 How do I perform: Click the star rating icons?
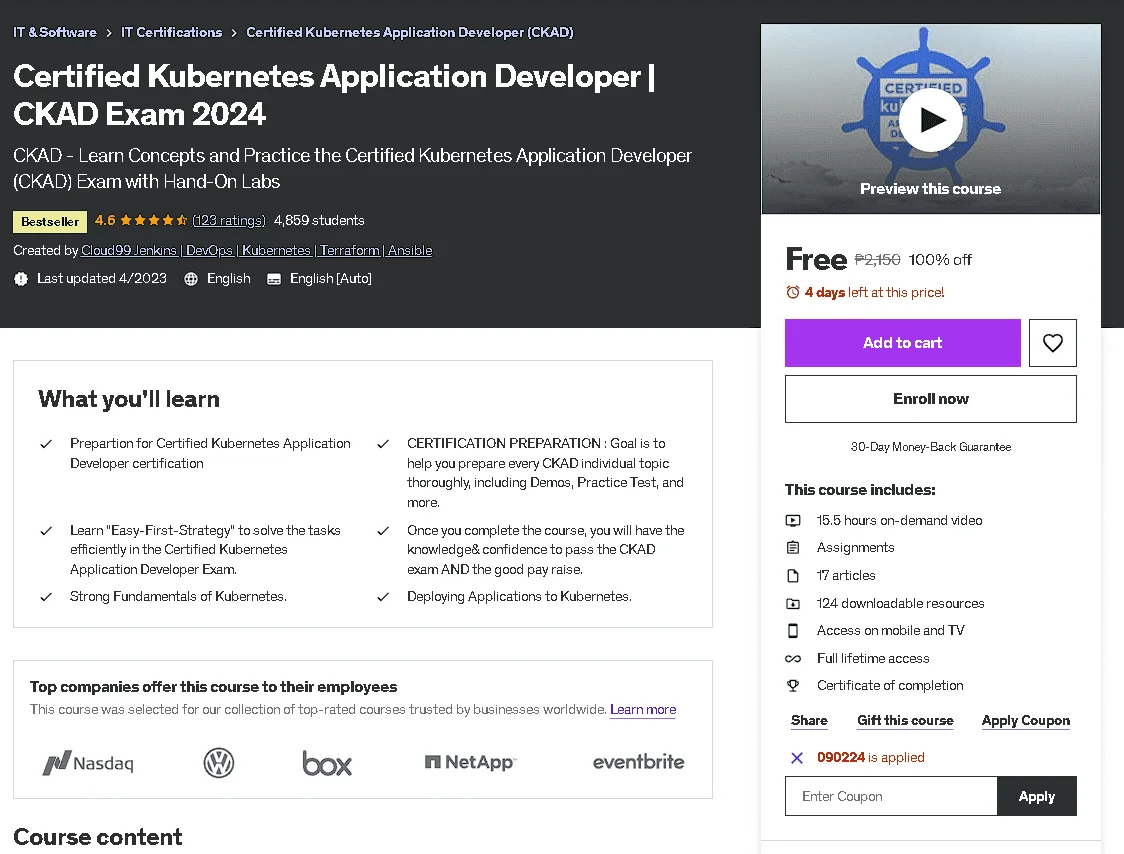pos(154,221)
